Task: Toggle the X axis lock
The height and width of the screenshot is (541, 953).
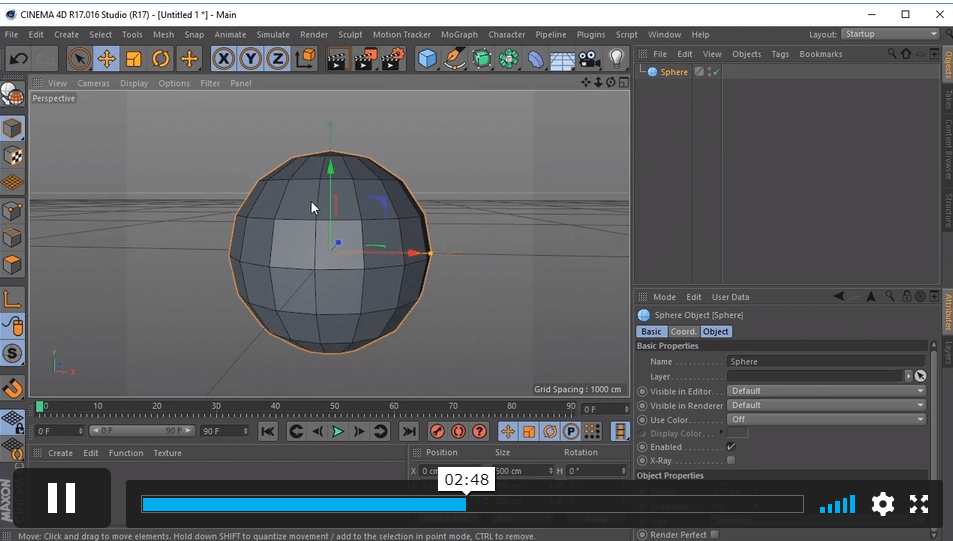Action: tap(224, 59)
